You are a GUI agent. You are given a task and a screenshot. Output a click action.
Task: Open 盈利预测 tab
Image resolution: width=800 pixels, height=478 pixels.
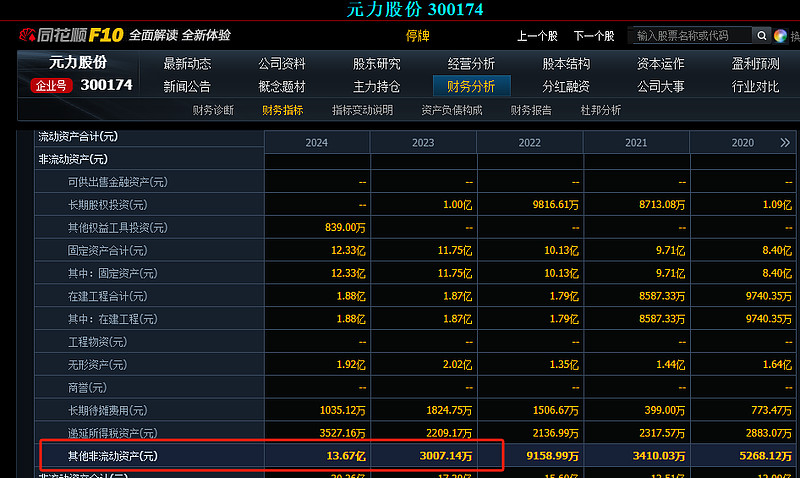click(755, 64)
